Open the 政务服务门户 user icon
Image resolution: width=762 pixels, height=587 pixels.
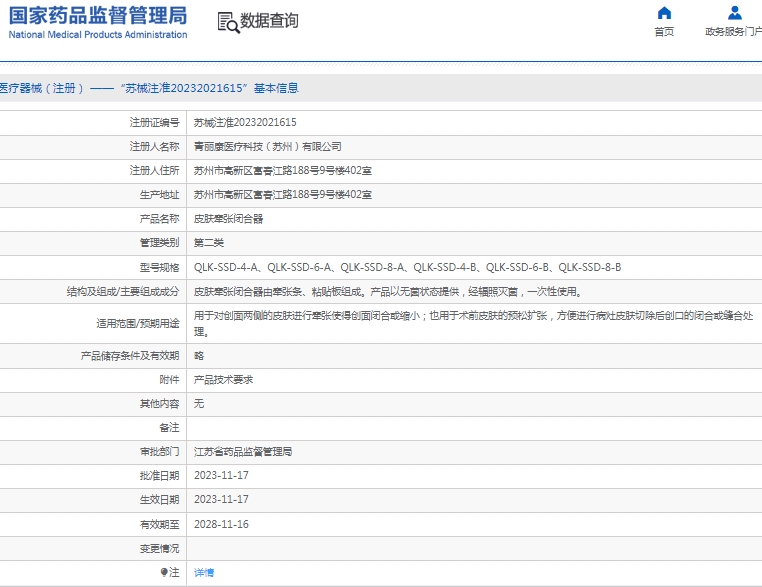(734, 13)
